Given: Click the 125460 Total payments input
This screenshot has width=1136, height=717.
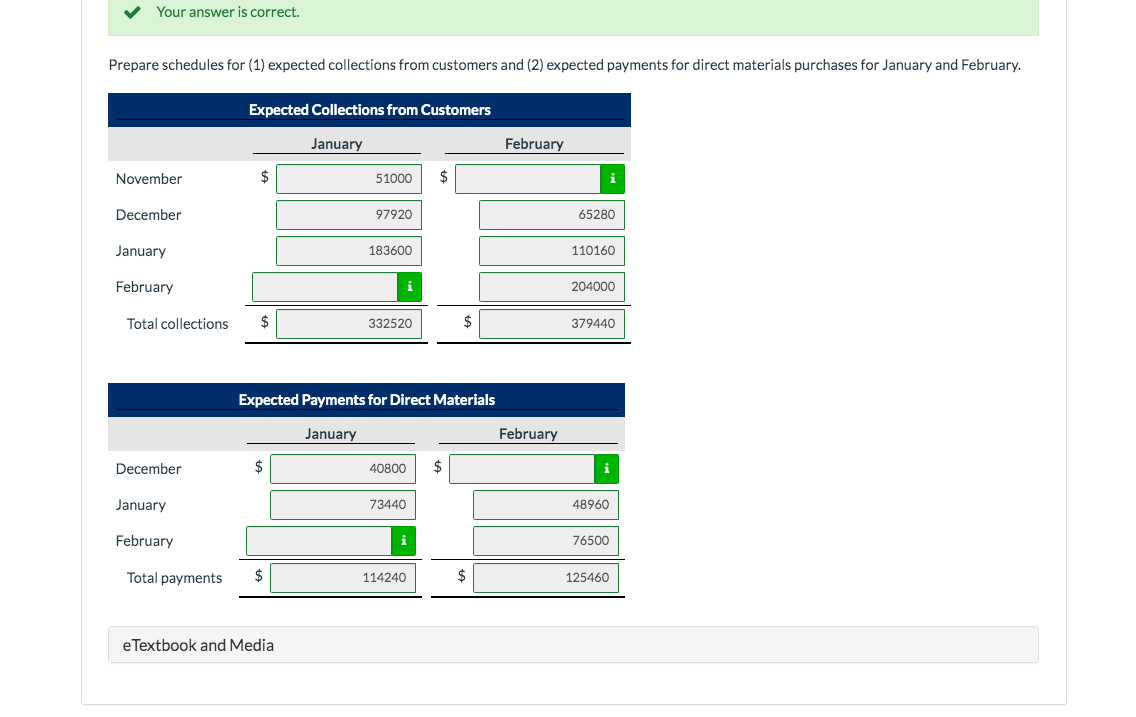Looking at the screenshot, I should coord(545,577).
